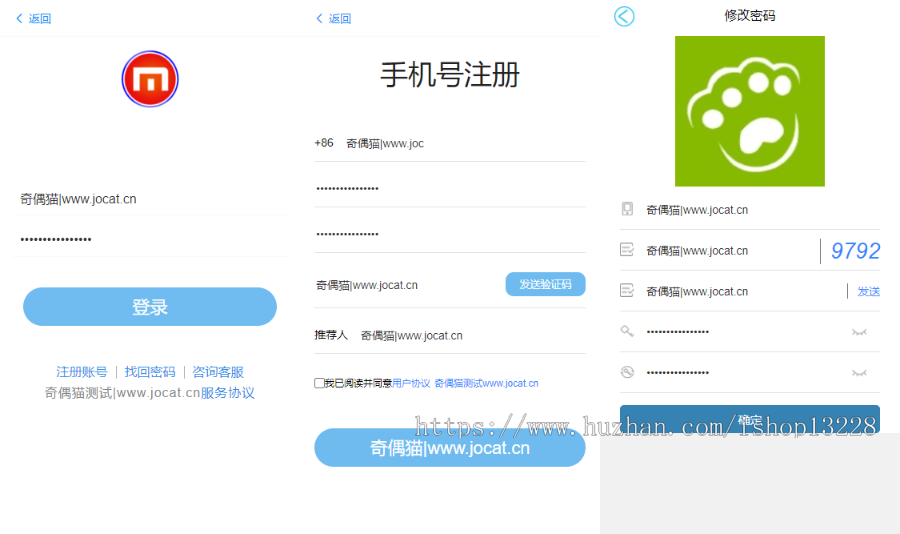Open the 奇偶猫测试www.jocat.cn link after 用户协议
The width and height of the screenshot is (900, 534).
pos(486,383)
